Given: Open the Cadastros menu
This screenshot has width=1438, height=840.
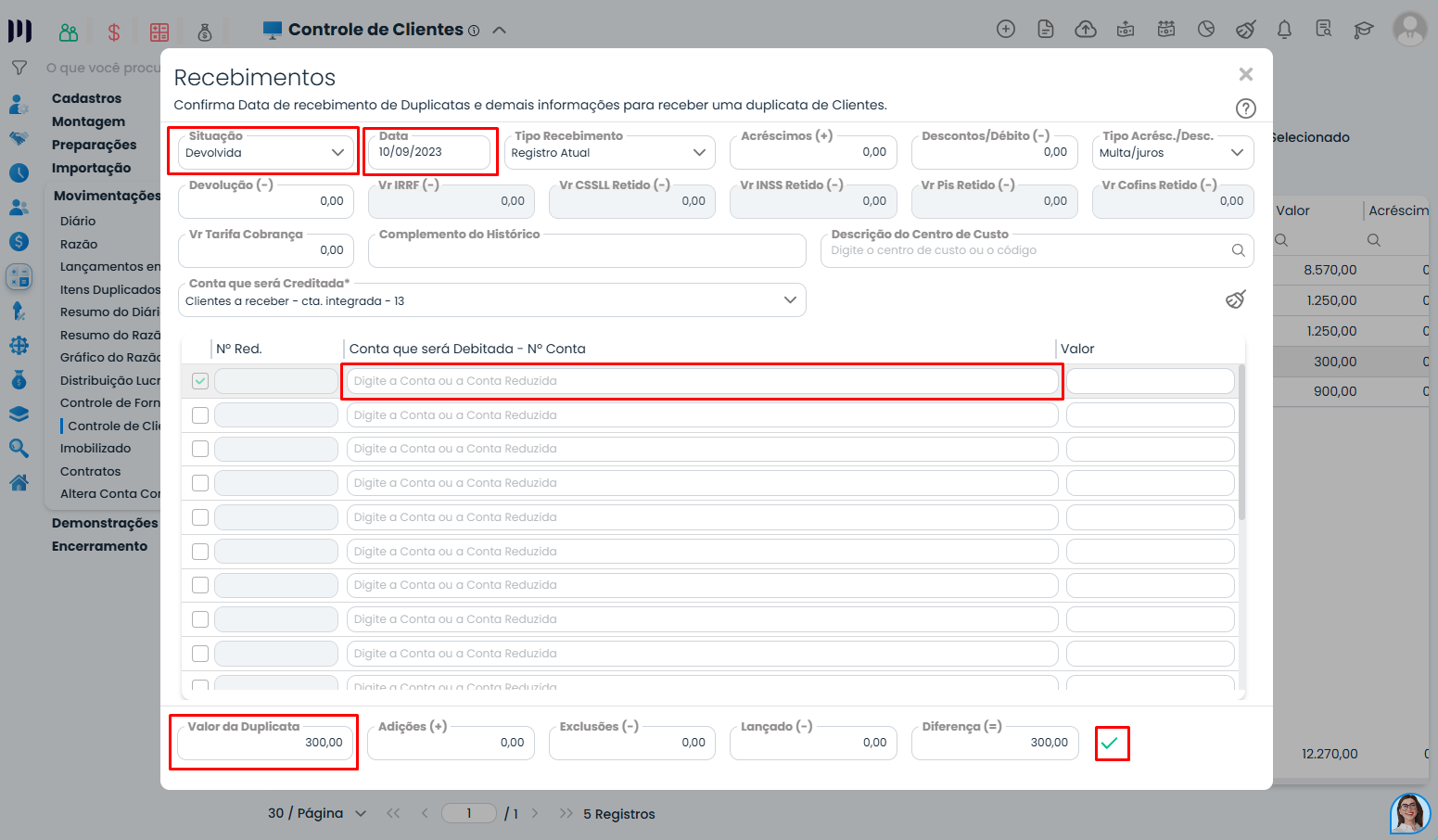Looking at the screenshot, I should pyautogui.click(x=86, y=98).
